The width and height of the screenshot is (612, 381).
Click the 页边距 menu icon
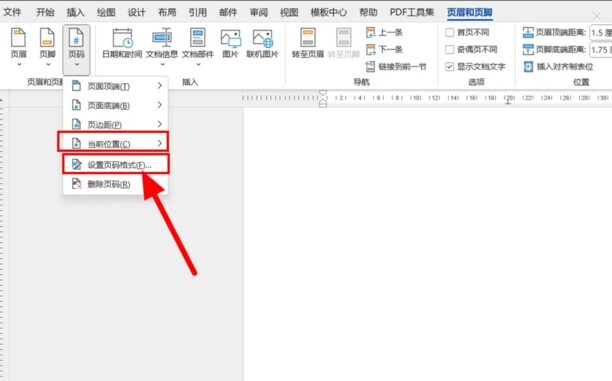point(76,124)
